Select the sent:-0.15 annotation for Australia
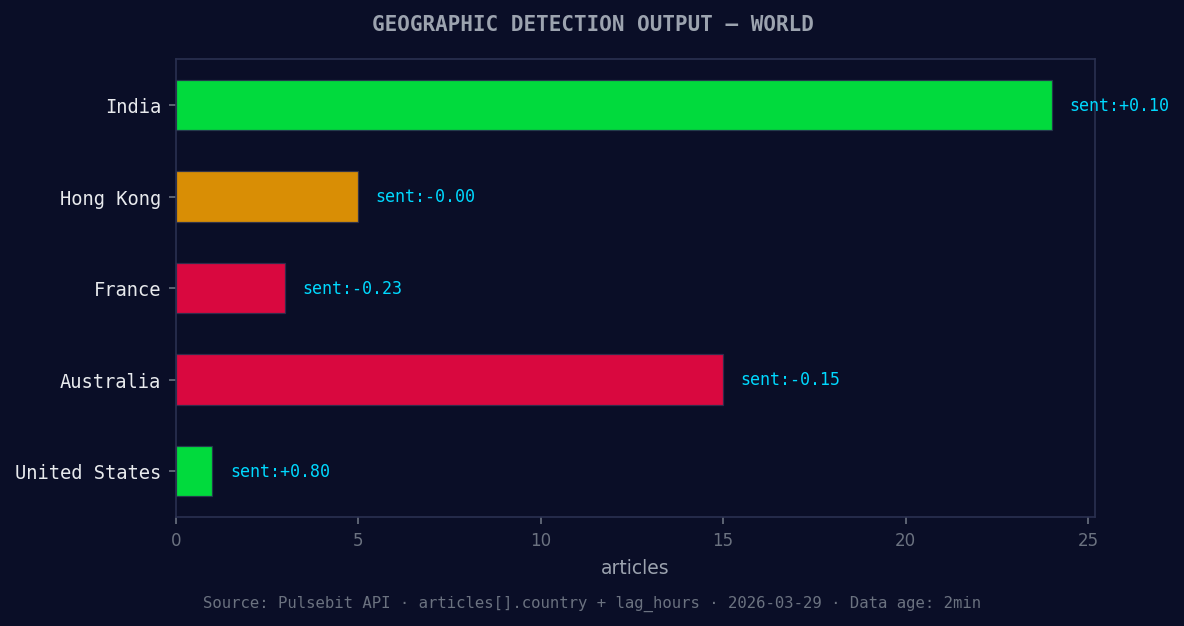Image resolution: width=1184 pixels, height=626 pixels. tap(789, 379)
